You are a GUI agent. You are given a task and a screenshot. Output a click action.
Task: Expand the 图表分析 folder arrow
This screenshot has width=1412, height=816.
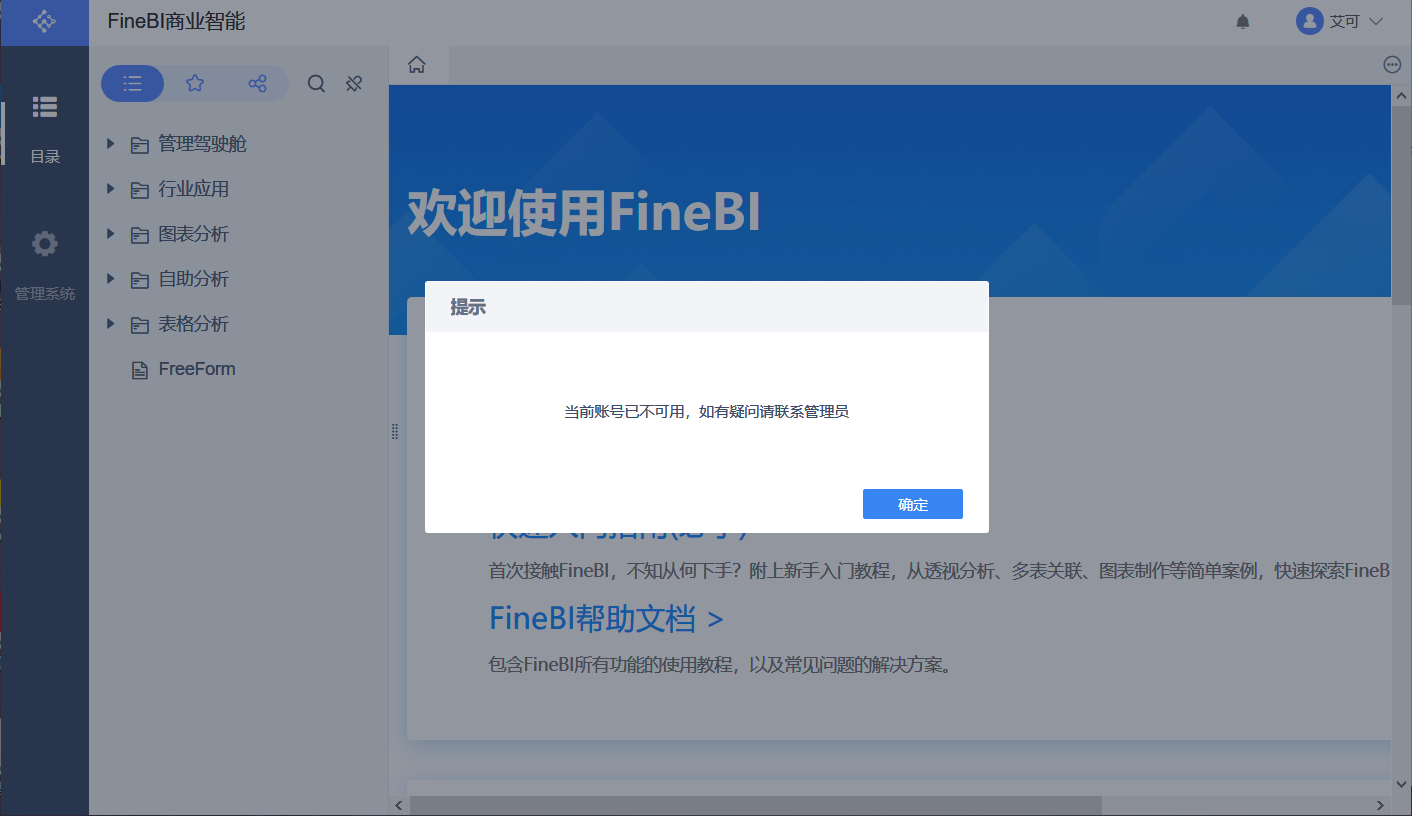[x=111, y=234]
